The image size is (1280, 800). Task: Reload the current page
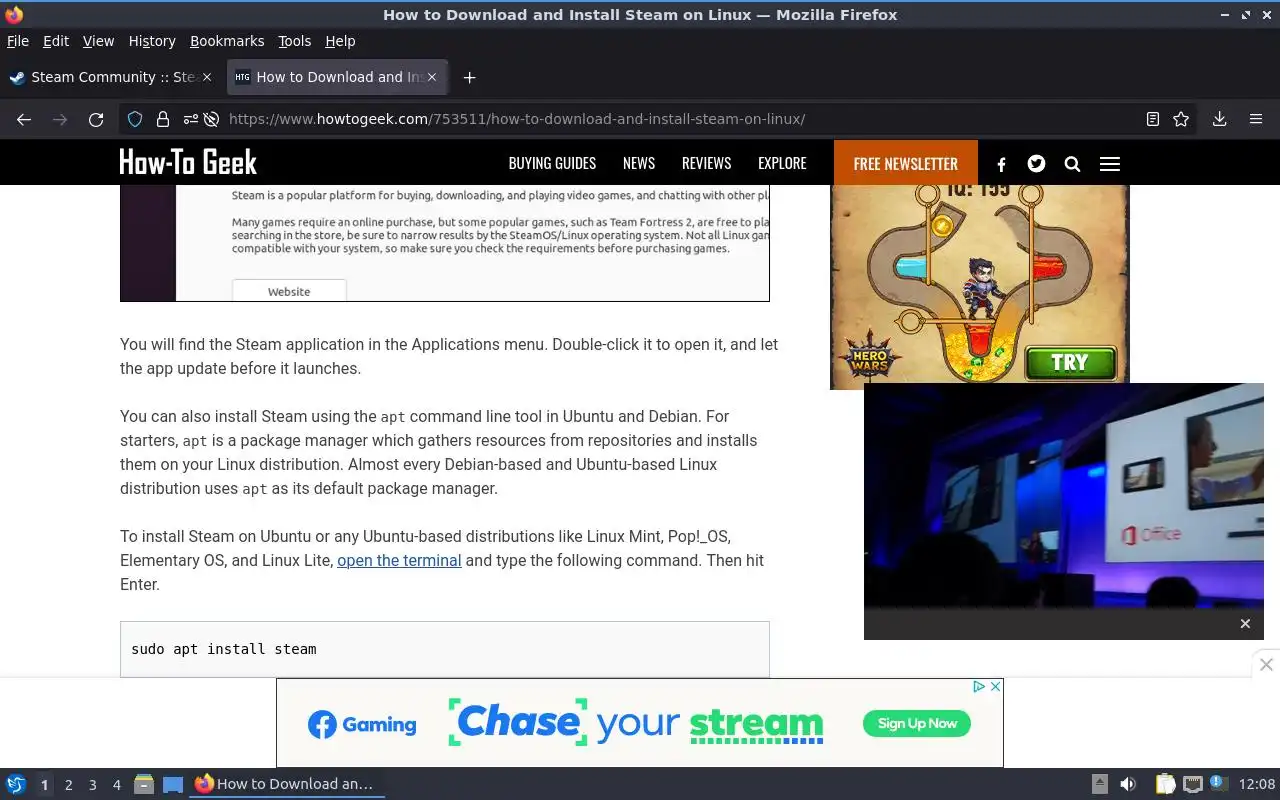96,119
